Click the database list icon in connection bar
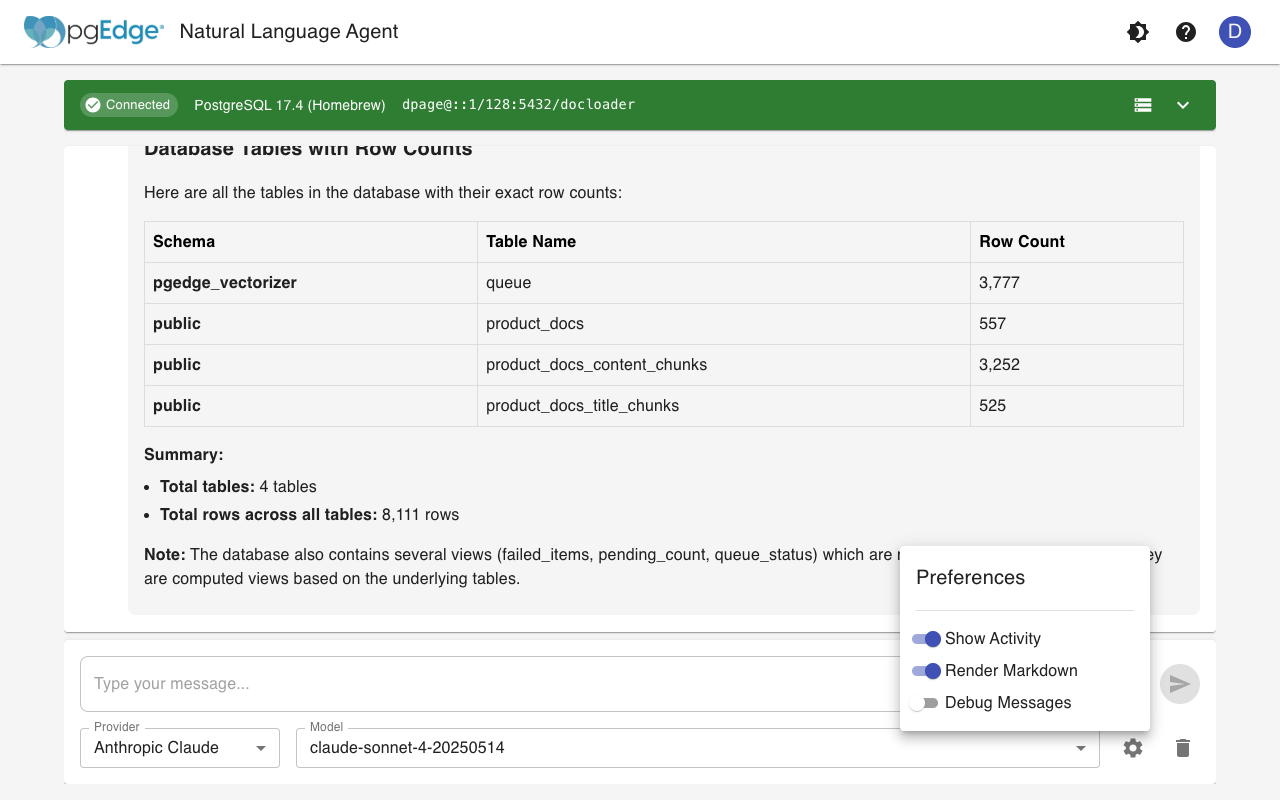The width and height of the screenshot is (1280, 800). 1143,105
